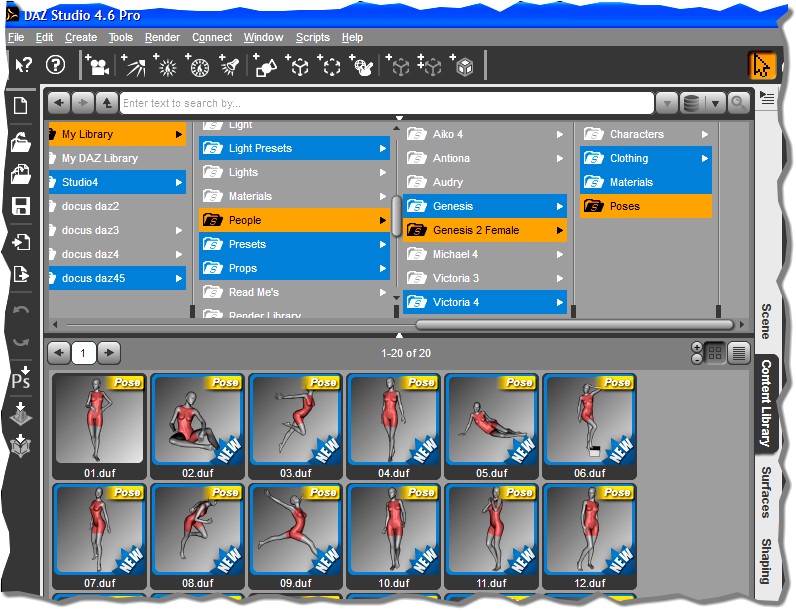This screenshot has height=611, width=796.
Task: Go to next results page
Action: coord(109,353)
